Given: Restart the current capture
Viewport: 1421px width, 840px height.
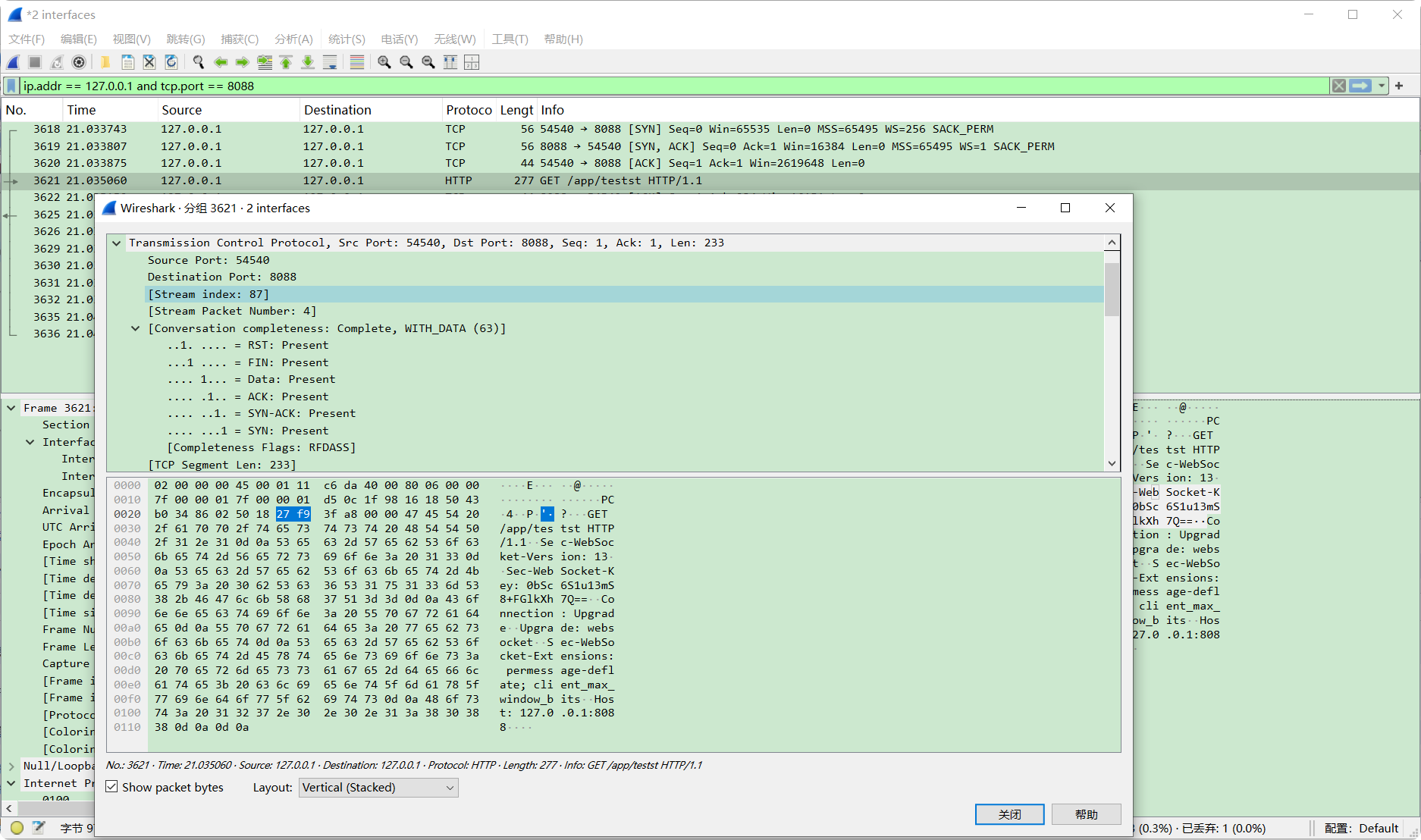Looking at the screenshot, I should pyautogui.click(x=57, y=62).
